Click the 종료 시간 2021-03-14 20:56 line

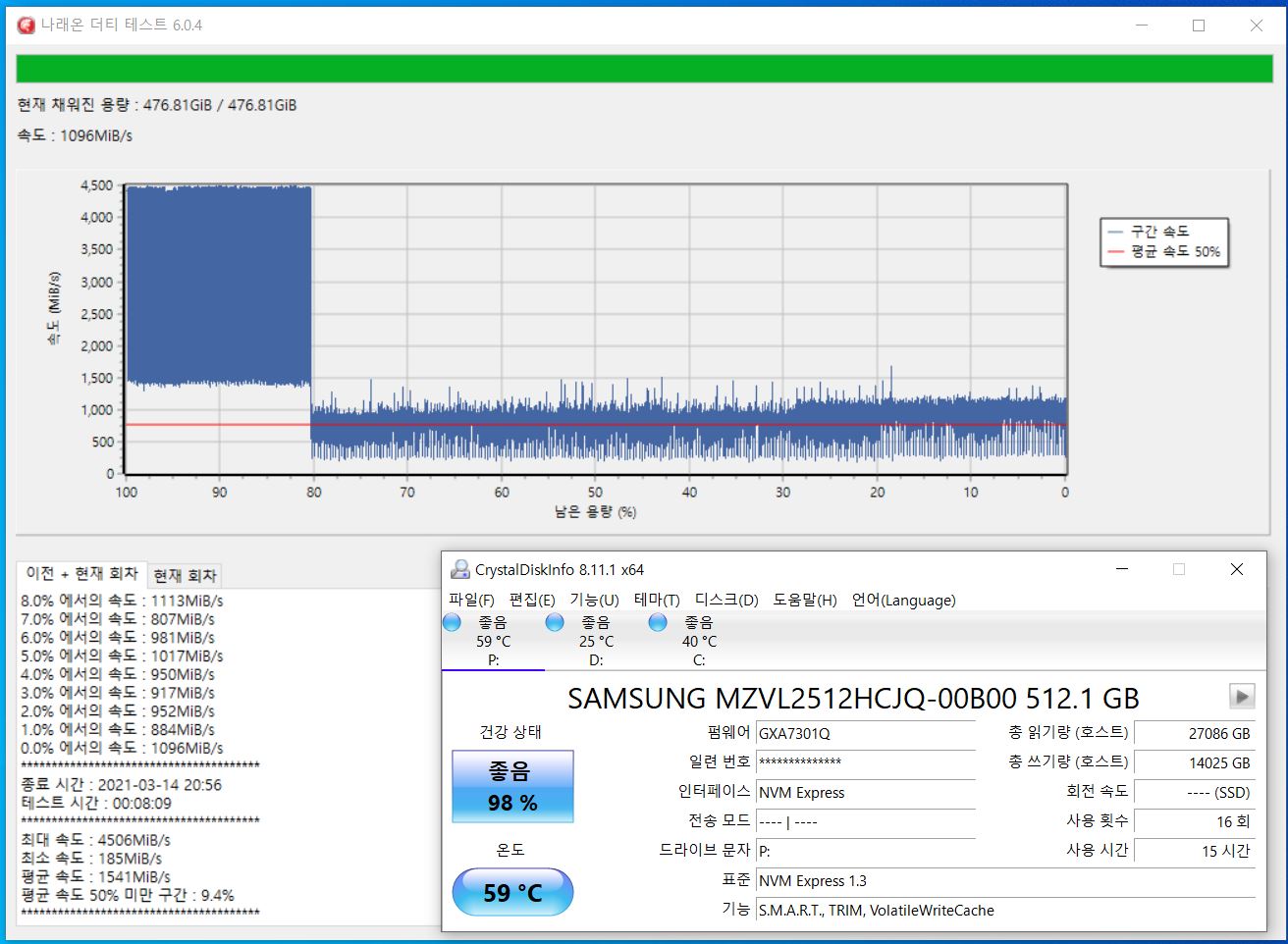(122, 785)
